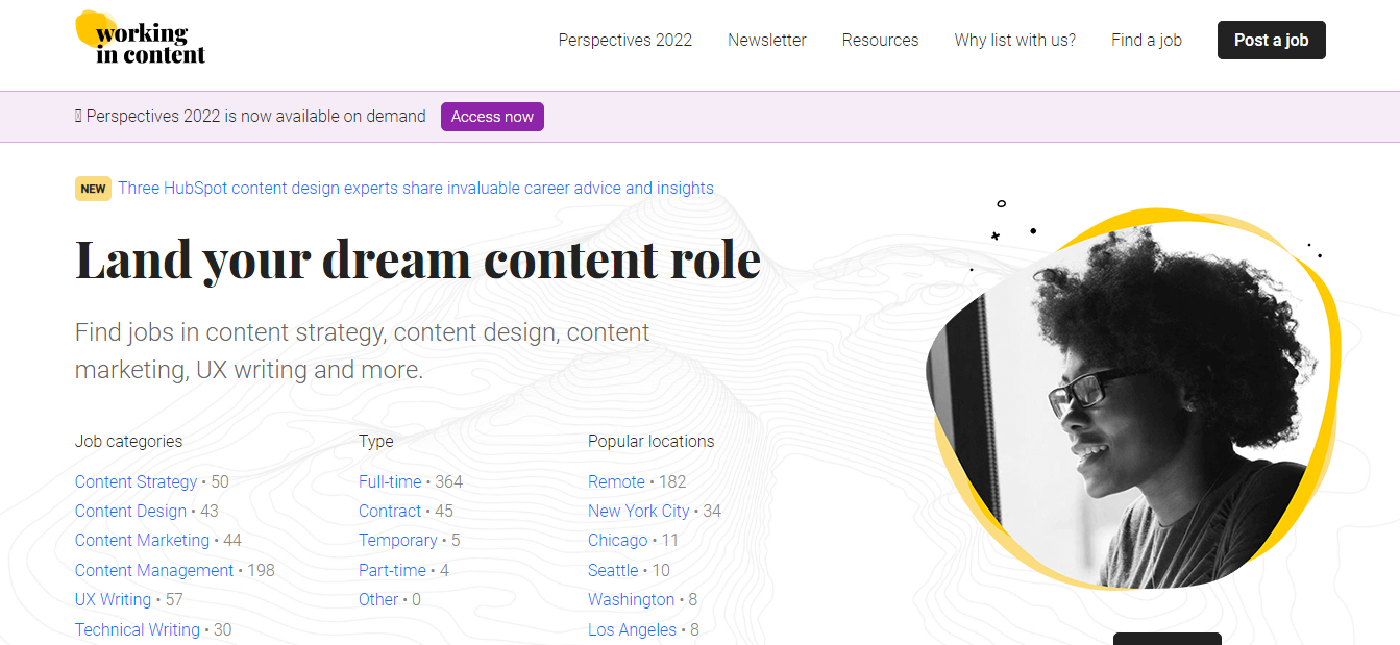Select Find a job in navigation
The width and height of the screenshot is (1400, 645).
click(1146, 40)
